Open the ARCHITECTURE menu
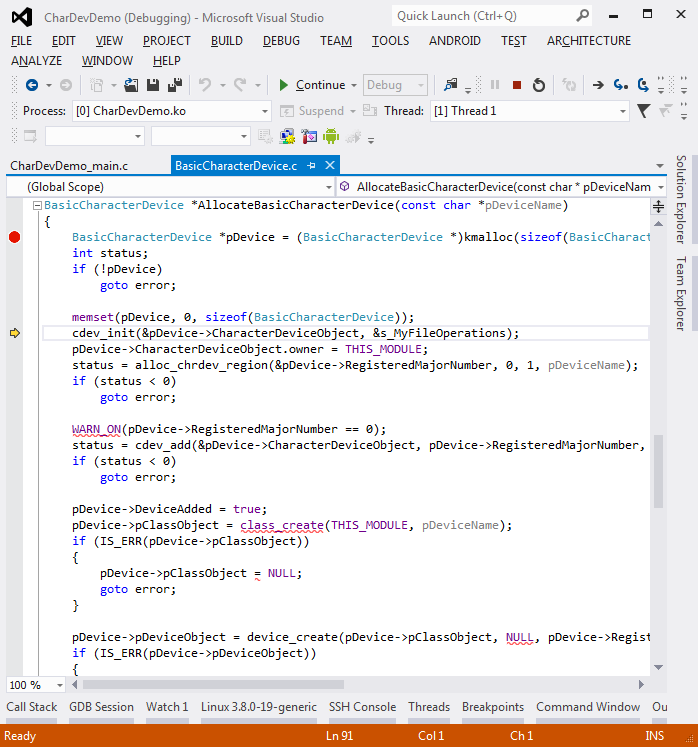 pyautogui.click(x=589, y=41)
